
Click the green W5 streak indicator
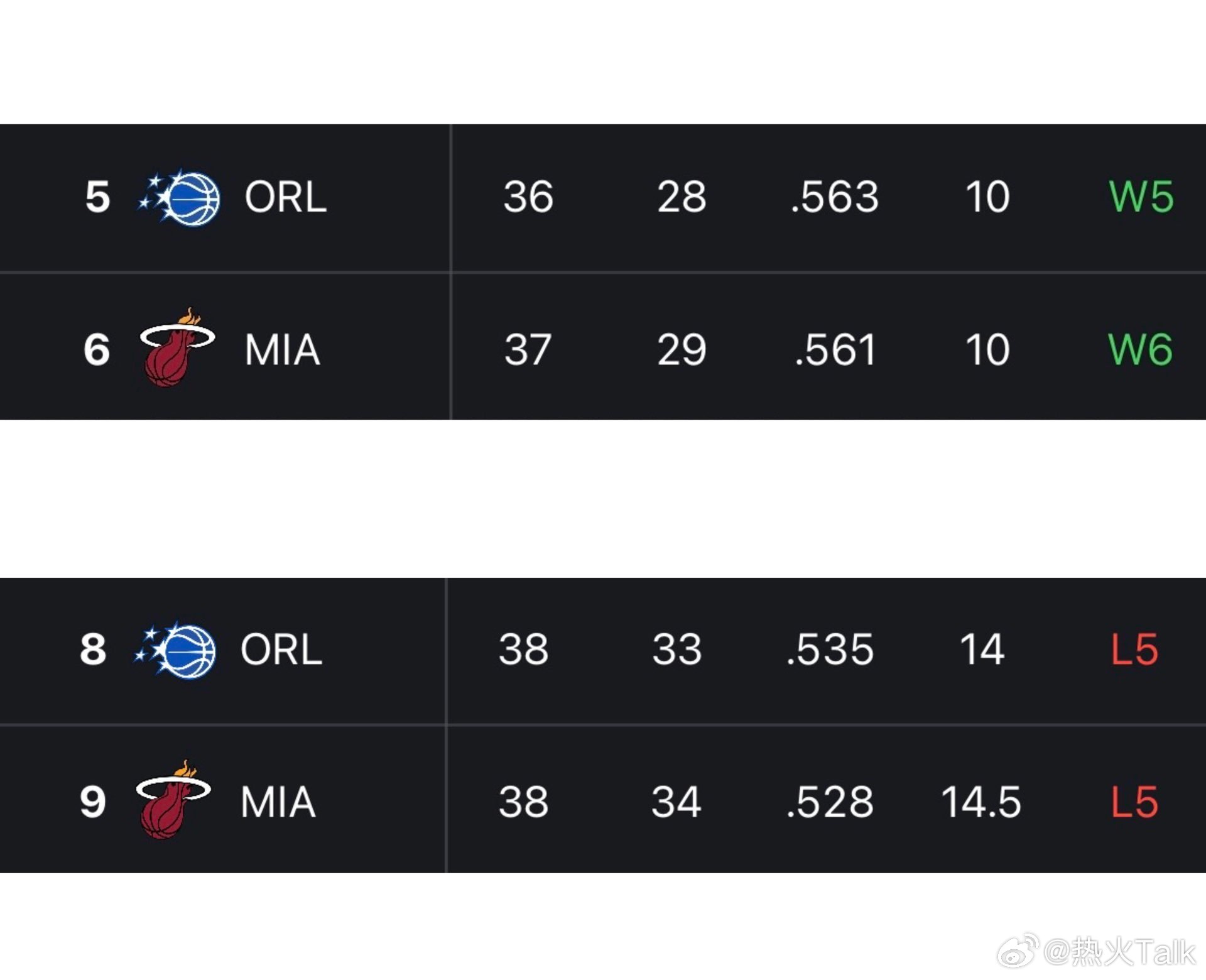pyautogui.click(x=1141, y=197)
